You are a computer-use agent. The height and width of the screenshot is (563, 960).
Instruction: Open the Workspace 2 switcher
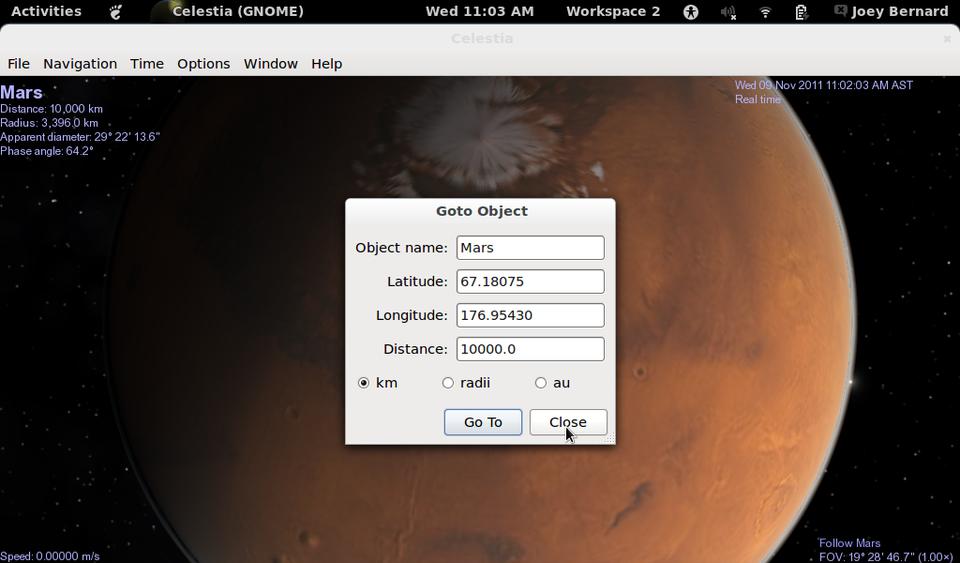(x=612, y=12)
